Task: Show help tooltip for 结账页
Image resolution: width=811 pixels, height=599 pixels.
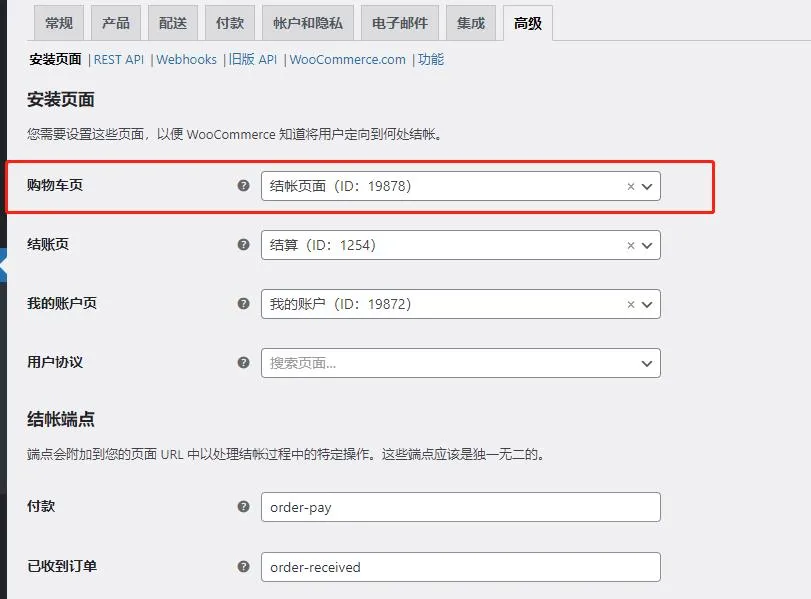Action: click(x=243, y=245)
